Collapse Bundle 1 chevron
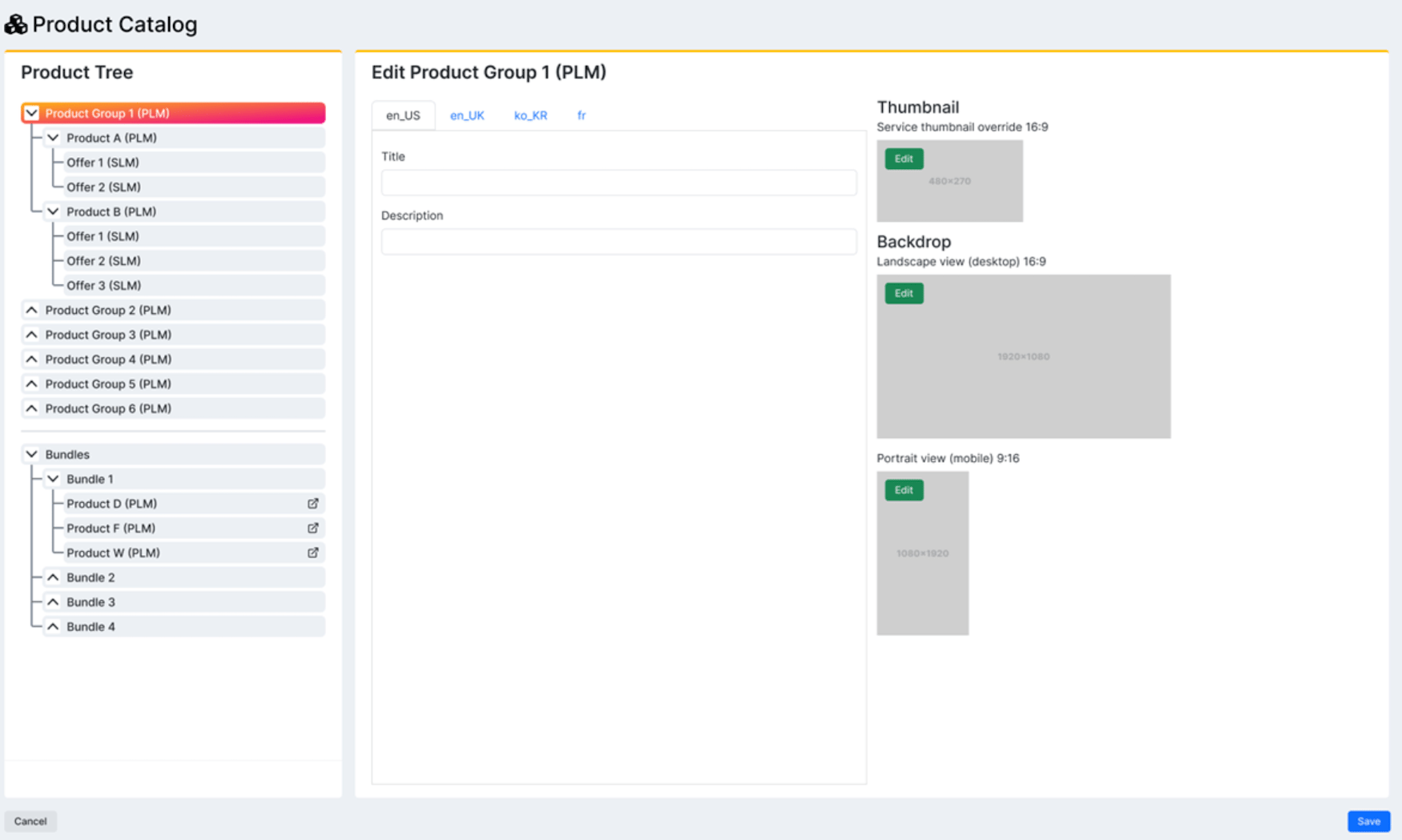 53,479
